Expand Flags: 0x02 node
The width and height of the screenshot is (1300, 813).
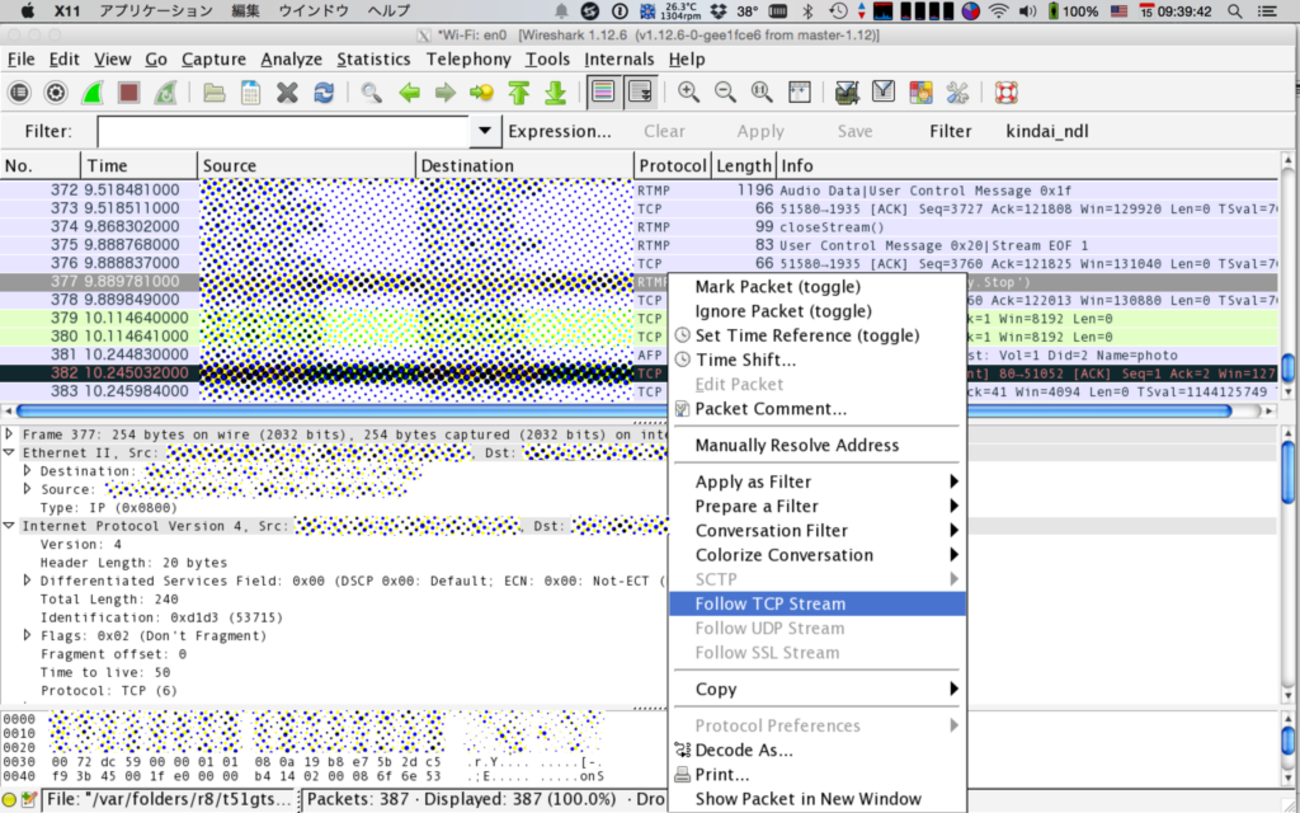[x=27, y=636]
